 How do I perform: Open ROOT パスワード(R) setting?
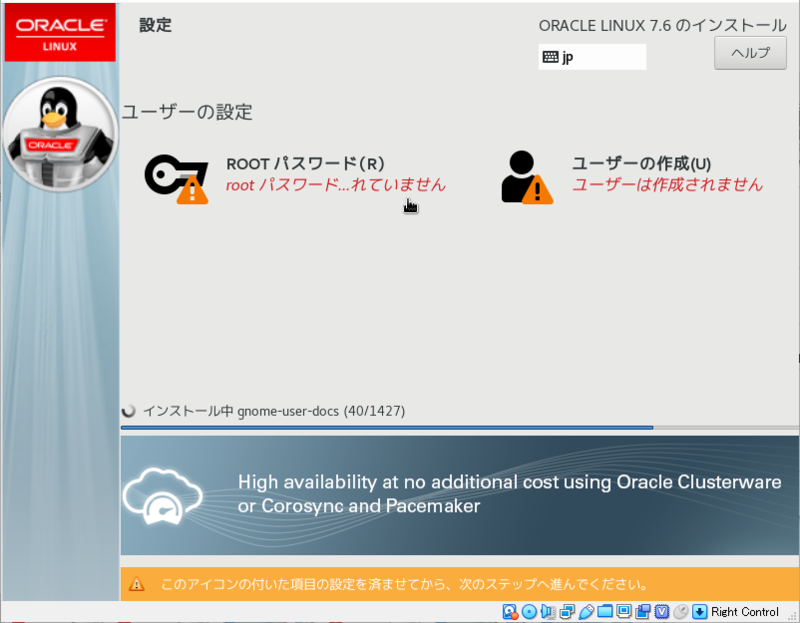click(305, 164)
